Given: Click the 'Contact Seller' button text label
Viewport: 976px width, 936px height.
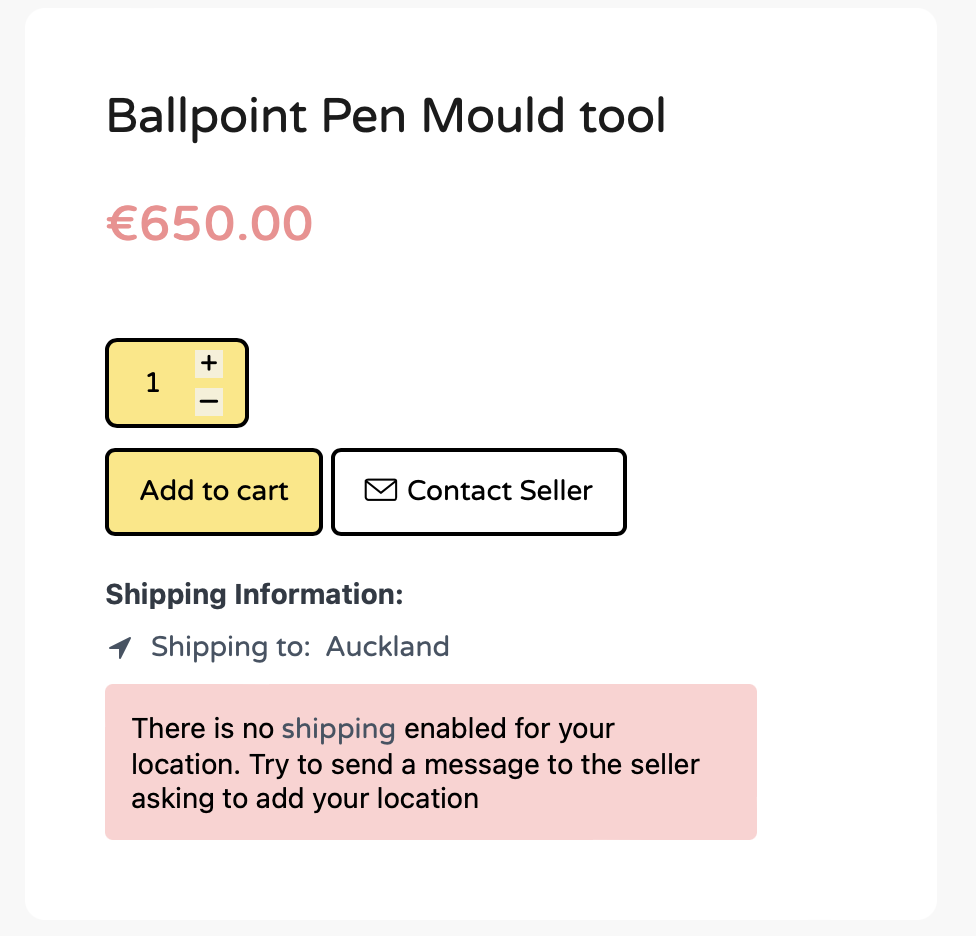Looking at the screenshot, I should click(500, 490).
